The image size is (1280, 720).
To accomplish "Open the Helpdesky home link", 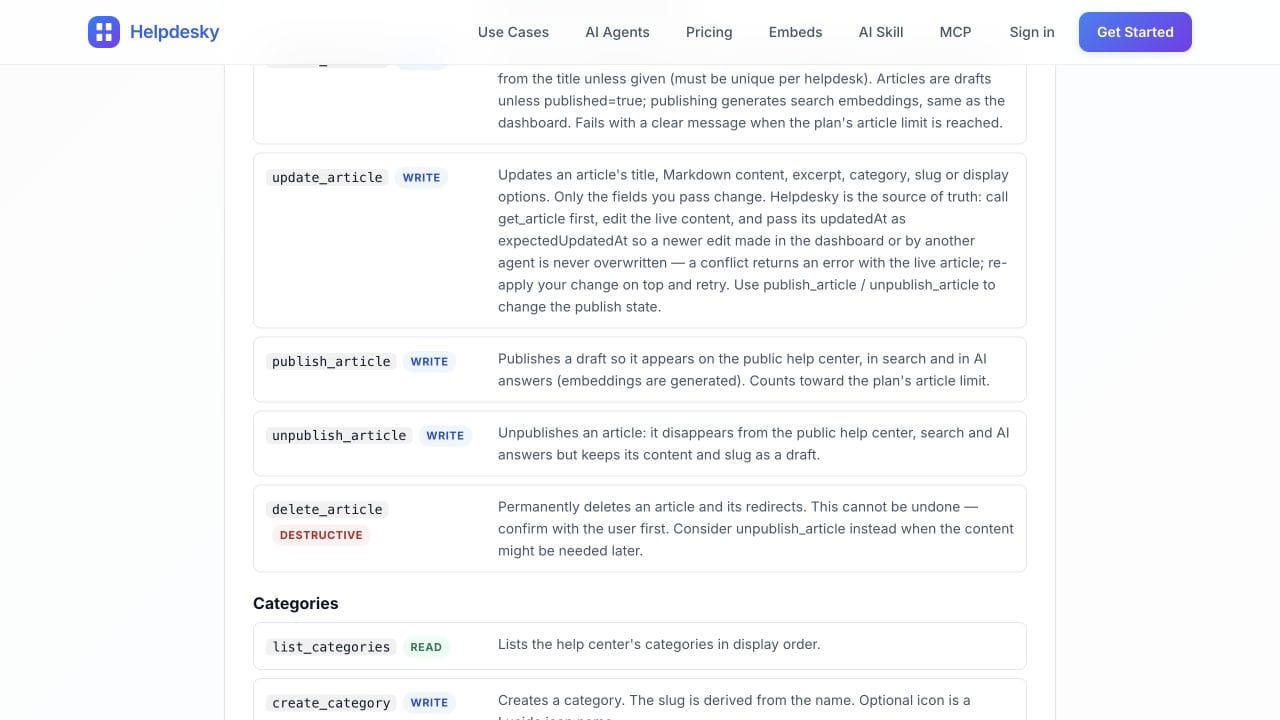I will pos(154,32).
